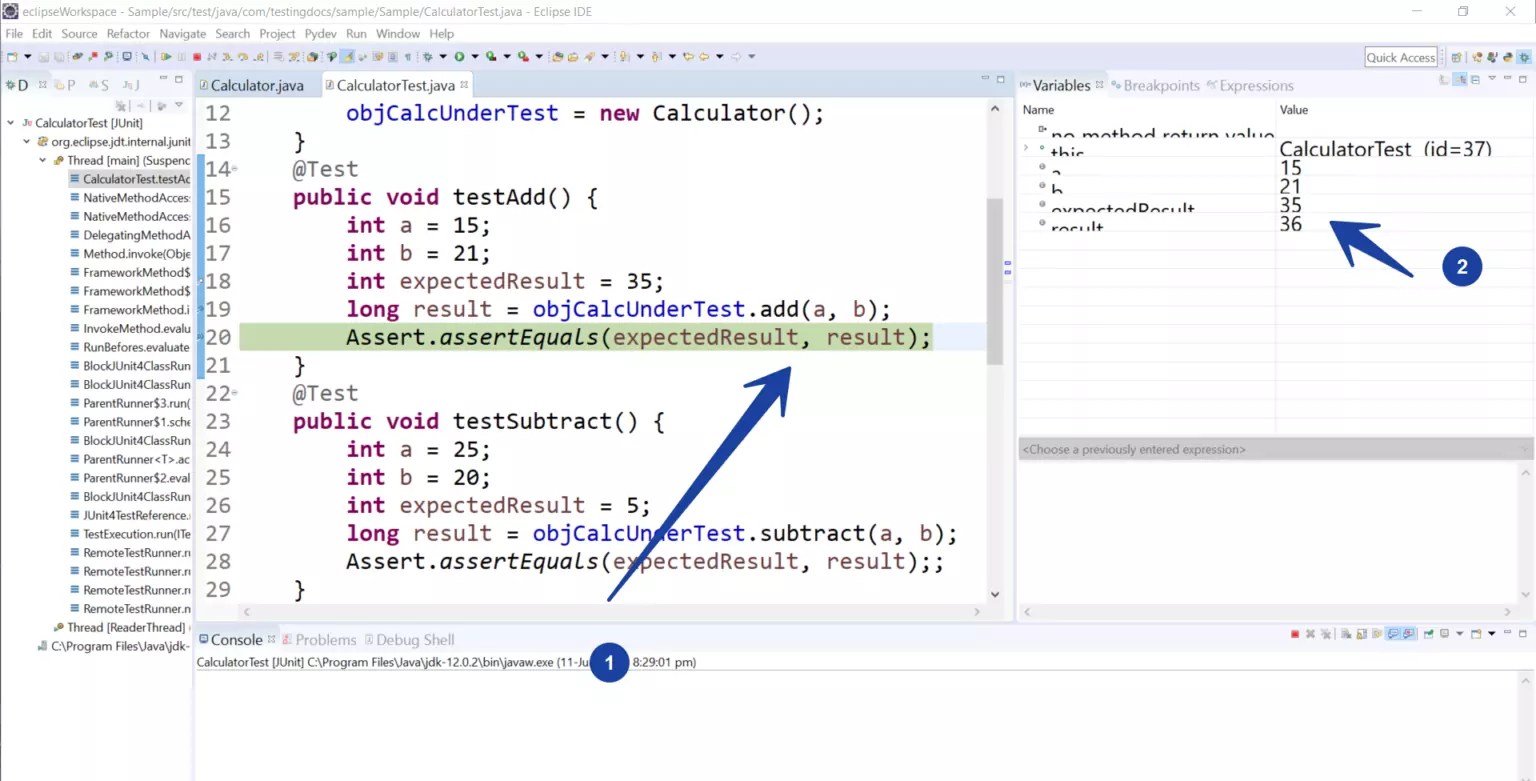This screenshot has height=781, width=1536.
Task: Click the Terminate icon in Console toolbar
Action: pos(1295,636)
